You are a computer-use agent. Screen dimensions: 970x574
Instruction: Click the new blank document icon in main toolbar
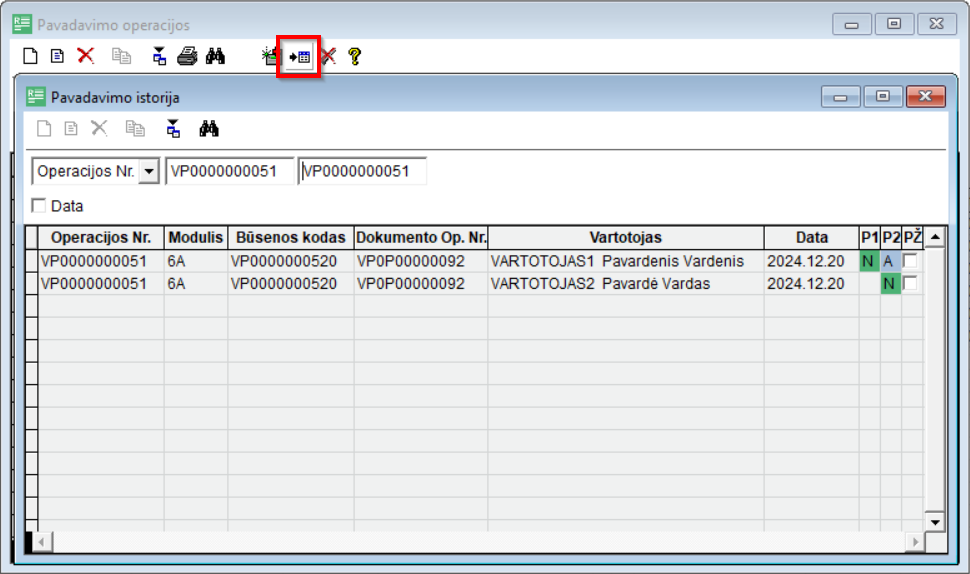[x=30, y=56]
